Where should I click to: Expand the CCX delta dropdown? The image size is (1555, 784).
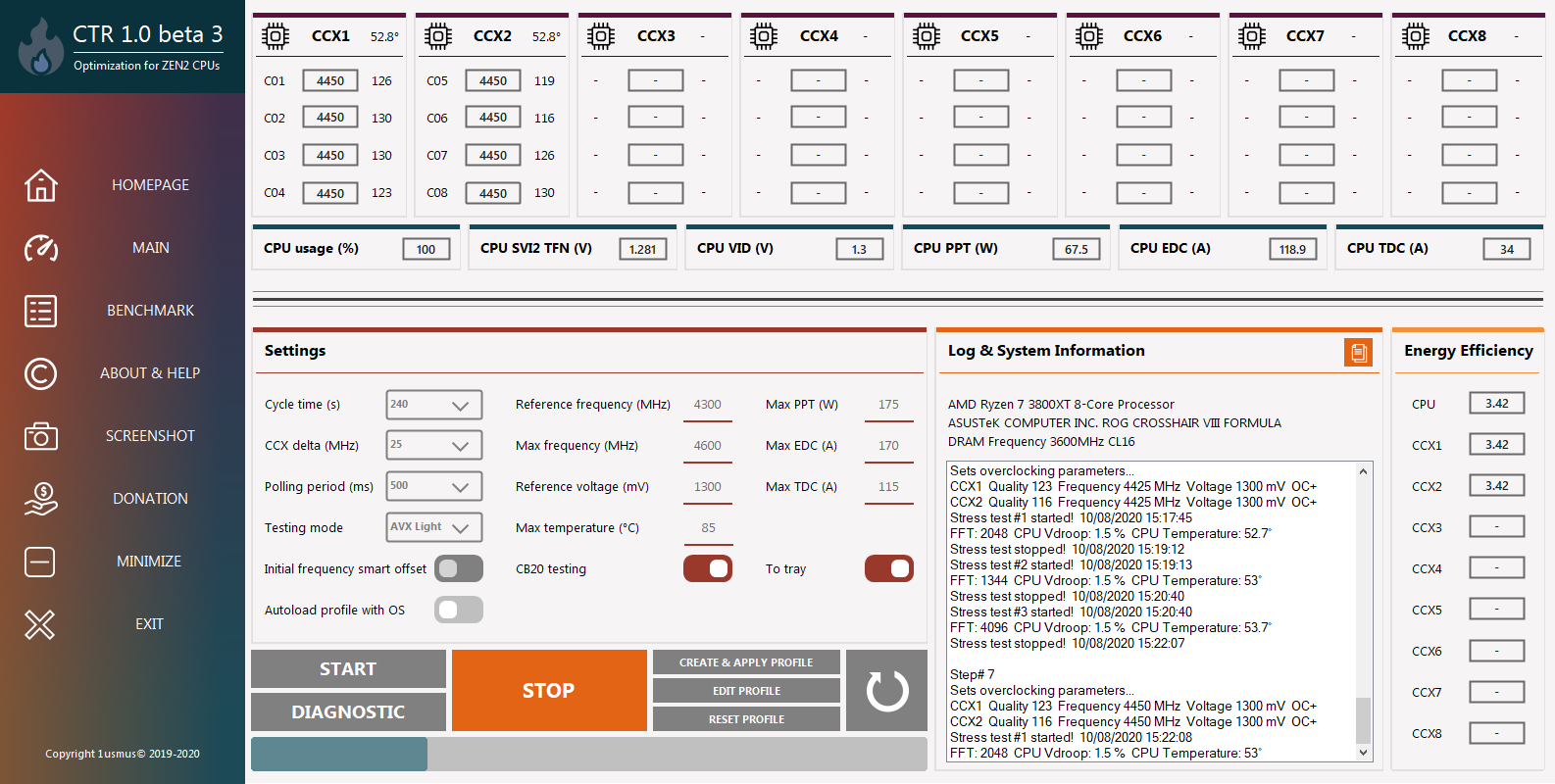[434, 445]
